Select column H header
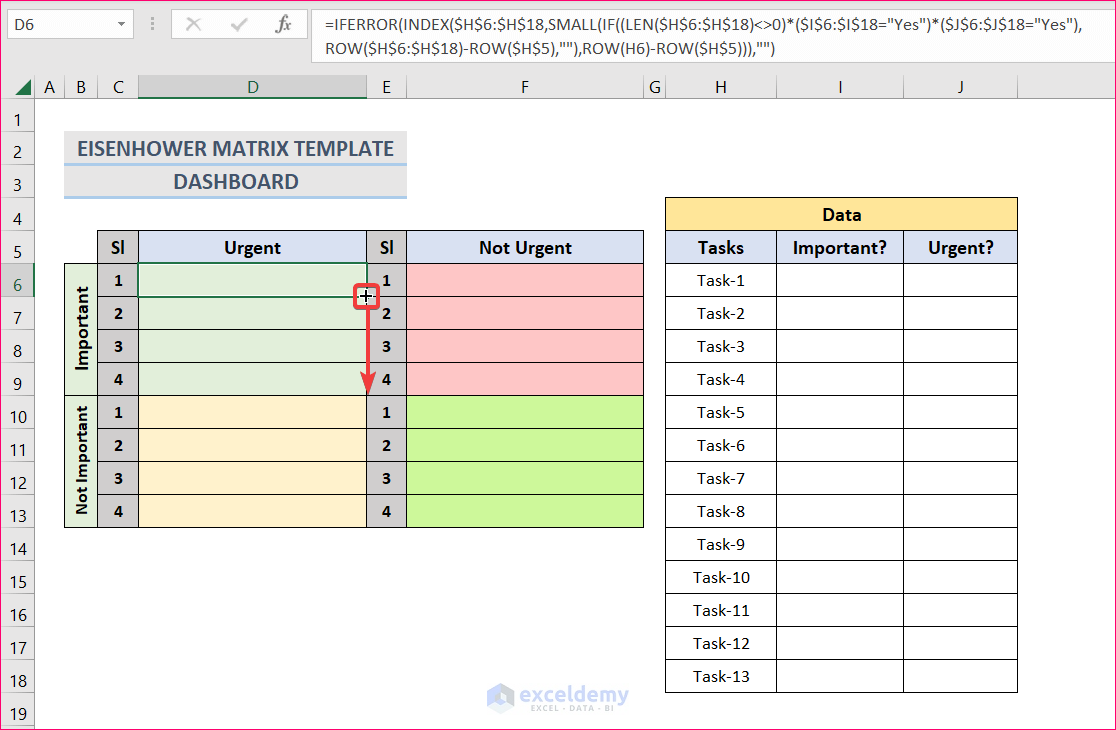This screenshot has width=1116, height=730. point(721,87)
